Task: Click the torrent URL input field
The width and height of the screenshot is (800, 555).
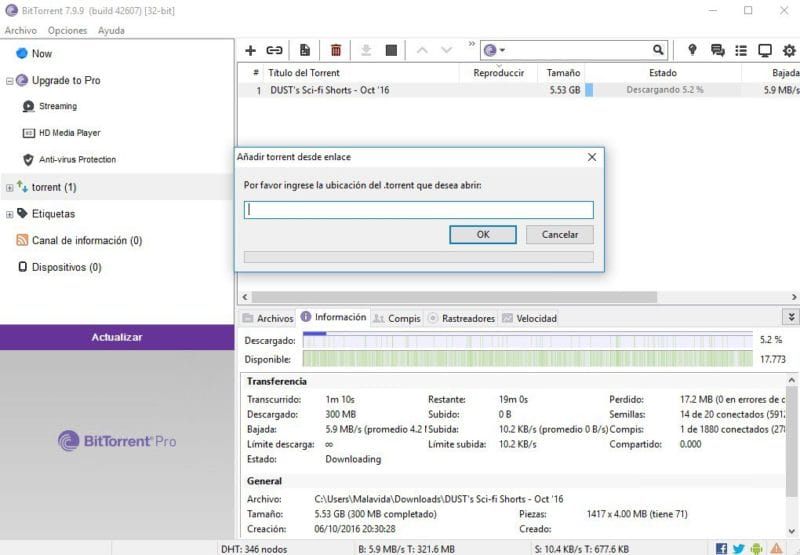Action: [x=419, y=210]
